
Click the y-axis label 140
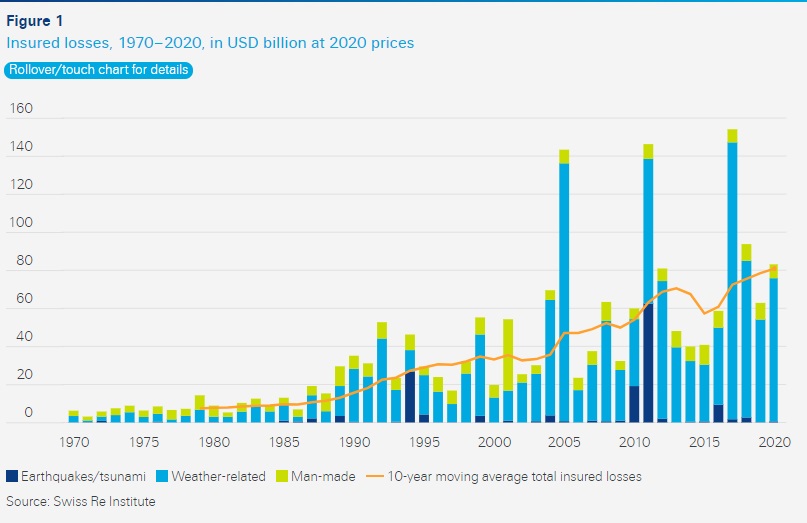coord(21,147)
